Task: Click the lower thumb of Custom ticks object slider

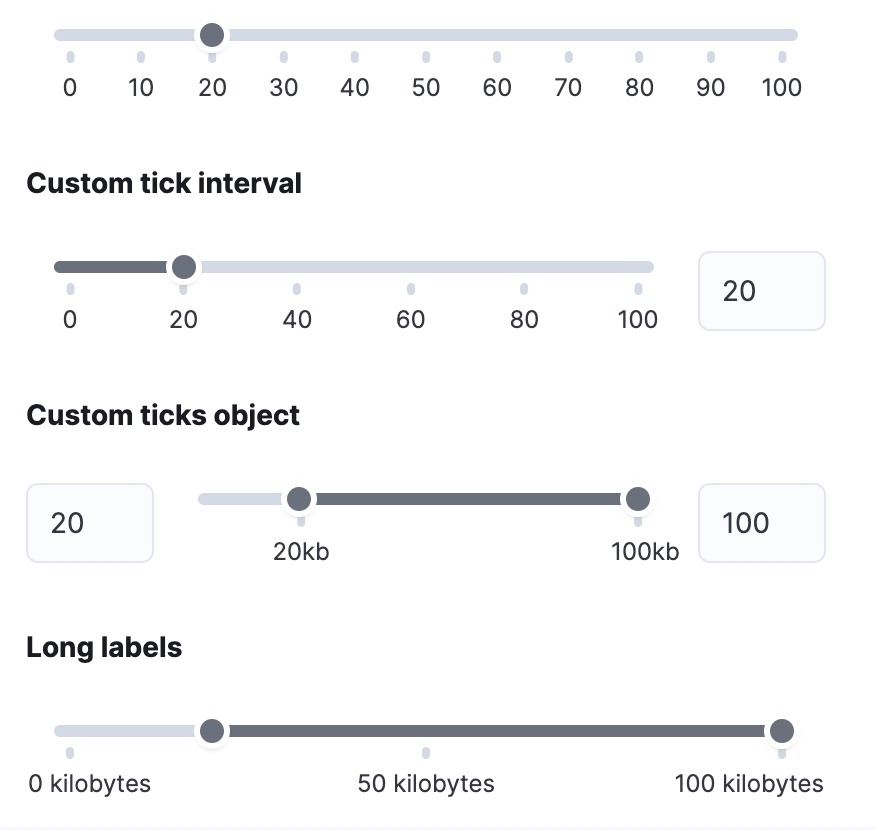Action: point(299,498)
